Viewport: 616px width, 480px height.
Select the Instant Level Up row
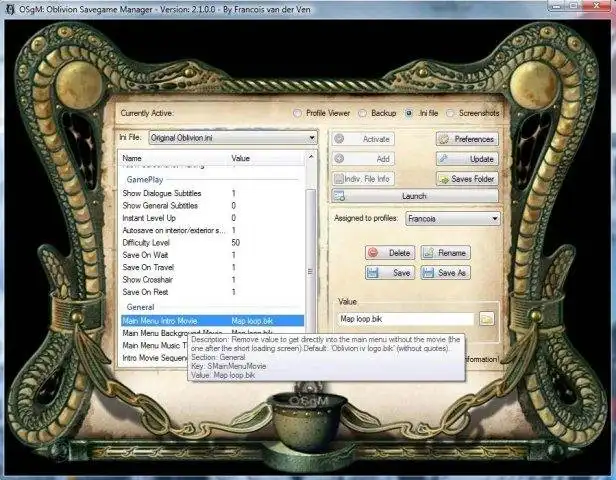(213, 218)
